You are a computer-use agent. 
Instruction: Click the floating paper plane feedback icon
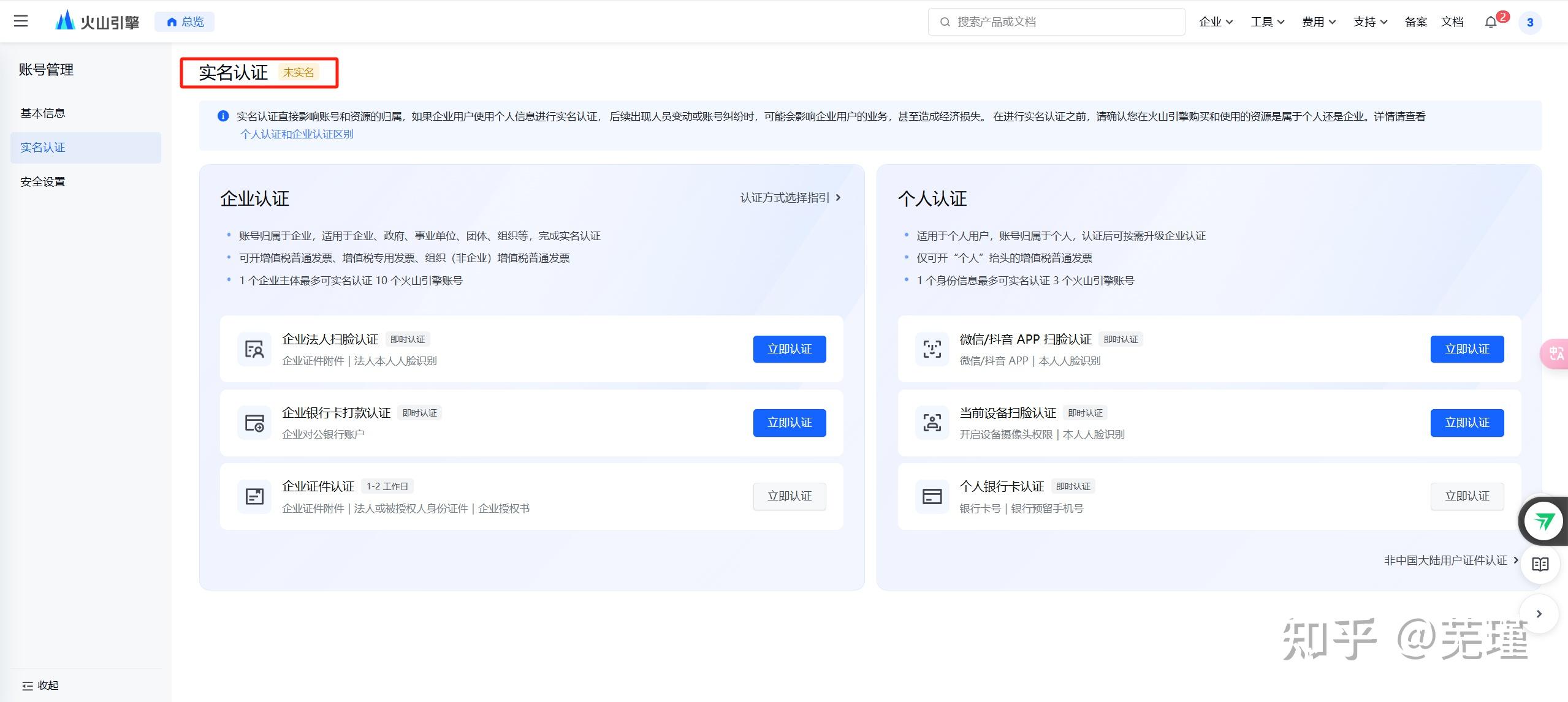click(1543, 520)
